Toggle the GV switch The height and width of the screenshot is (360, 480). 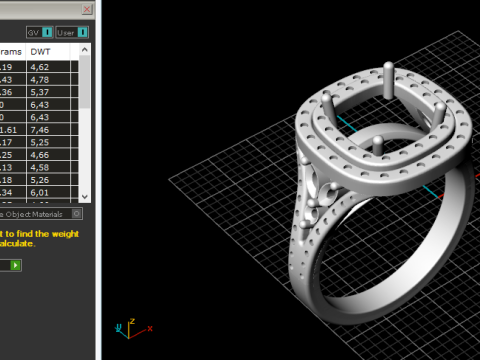click(40, 32)
